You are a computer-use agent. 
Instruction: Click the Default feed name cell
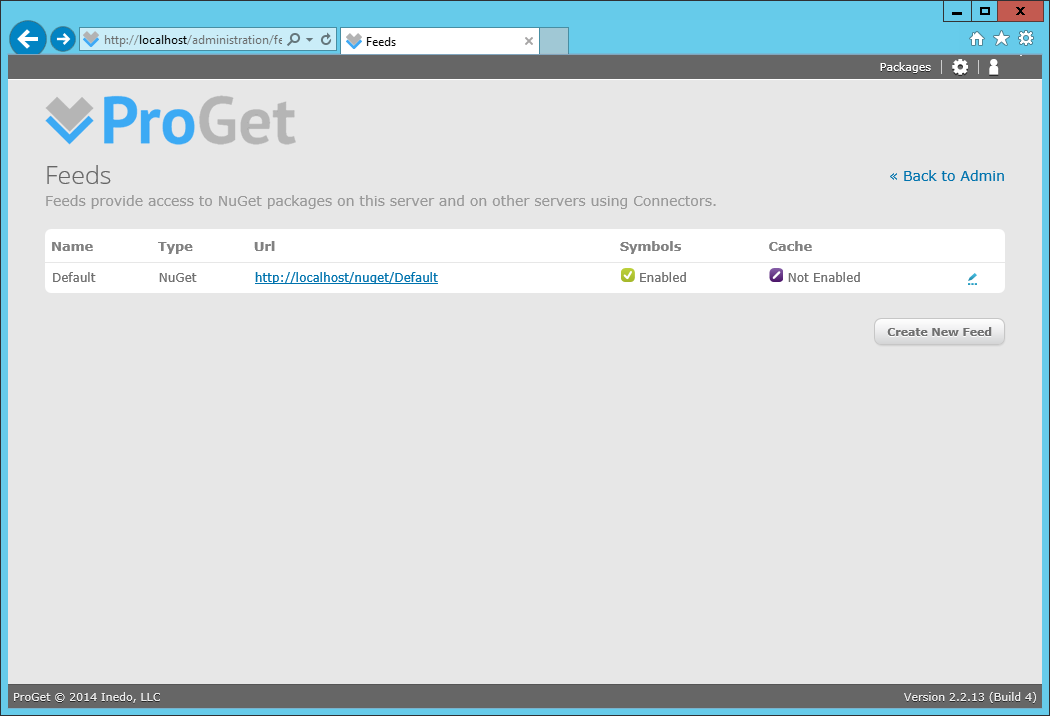click(74, 277)
